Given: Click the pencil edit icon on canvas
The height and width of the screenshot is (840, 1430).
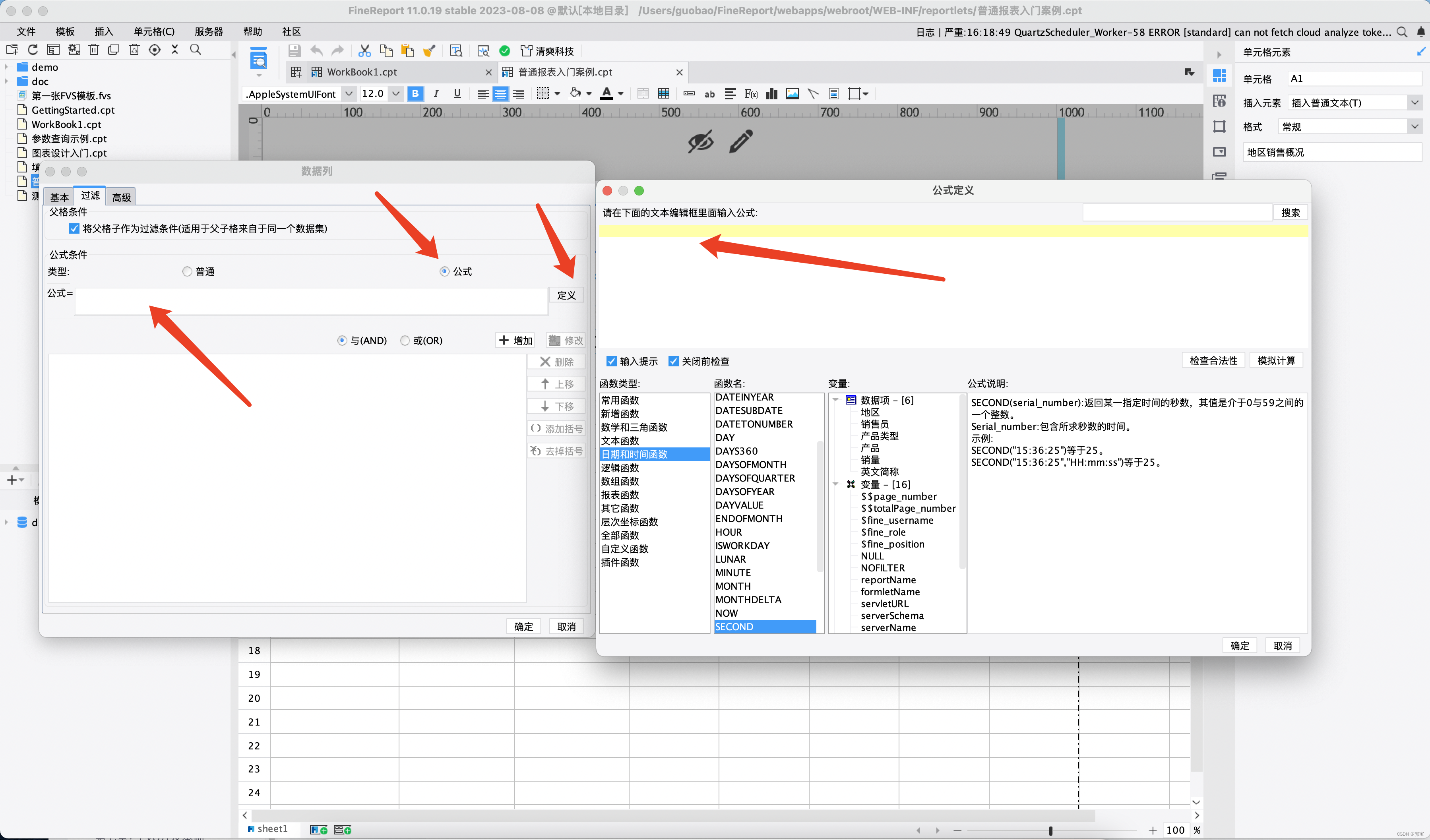Looking at the screenshot, I should [x=740, y=141].
